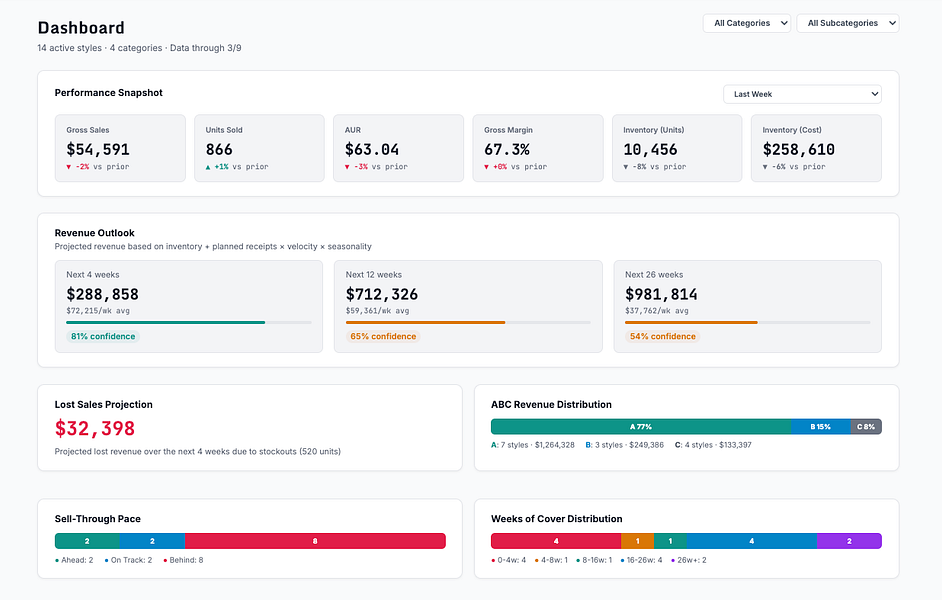Click the B: 3 styles $249,386 legend

click(x=625, y=445)
